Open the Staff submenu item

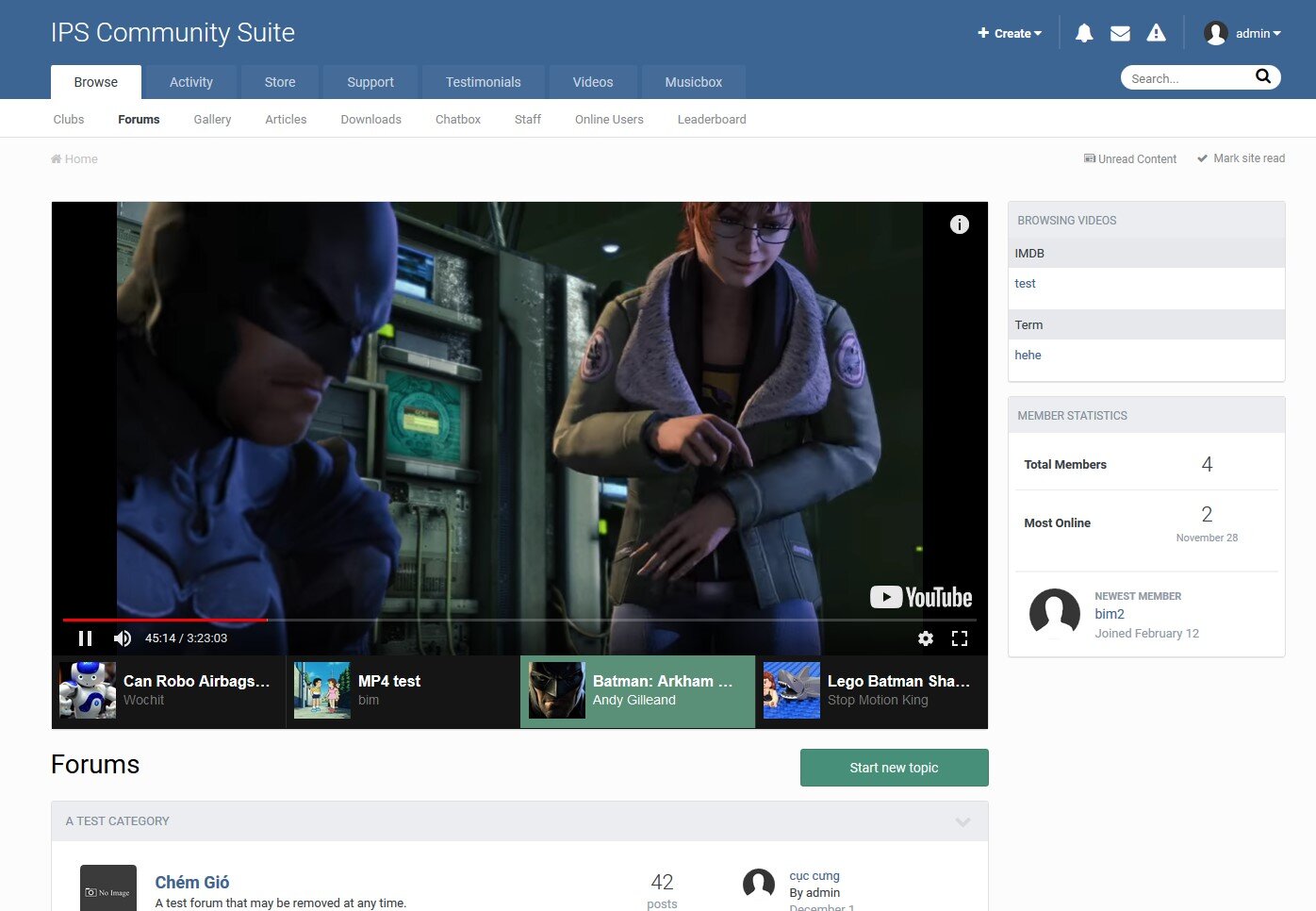(x=528, y=119)
